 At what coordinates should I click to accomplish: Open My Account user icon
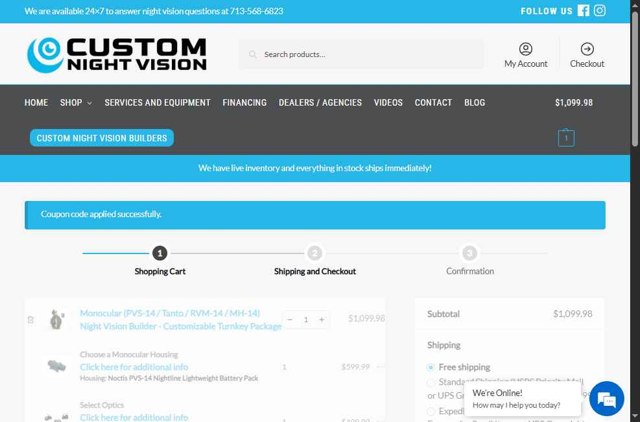[525, 49]
